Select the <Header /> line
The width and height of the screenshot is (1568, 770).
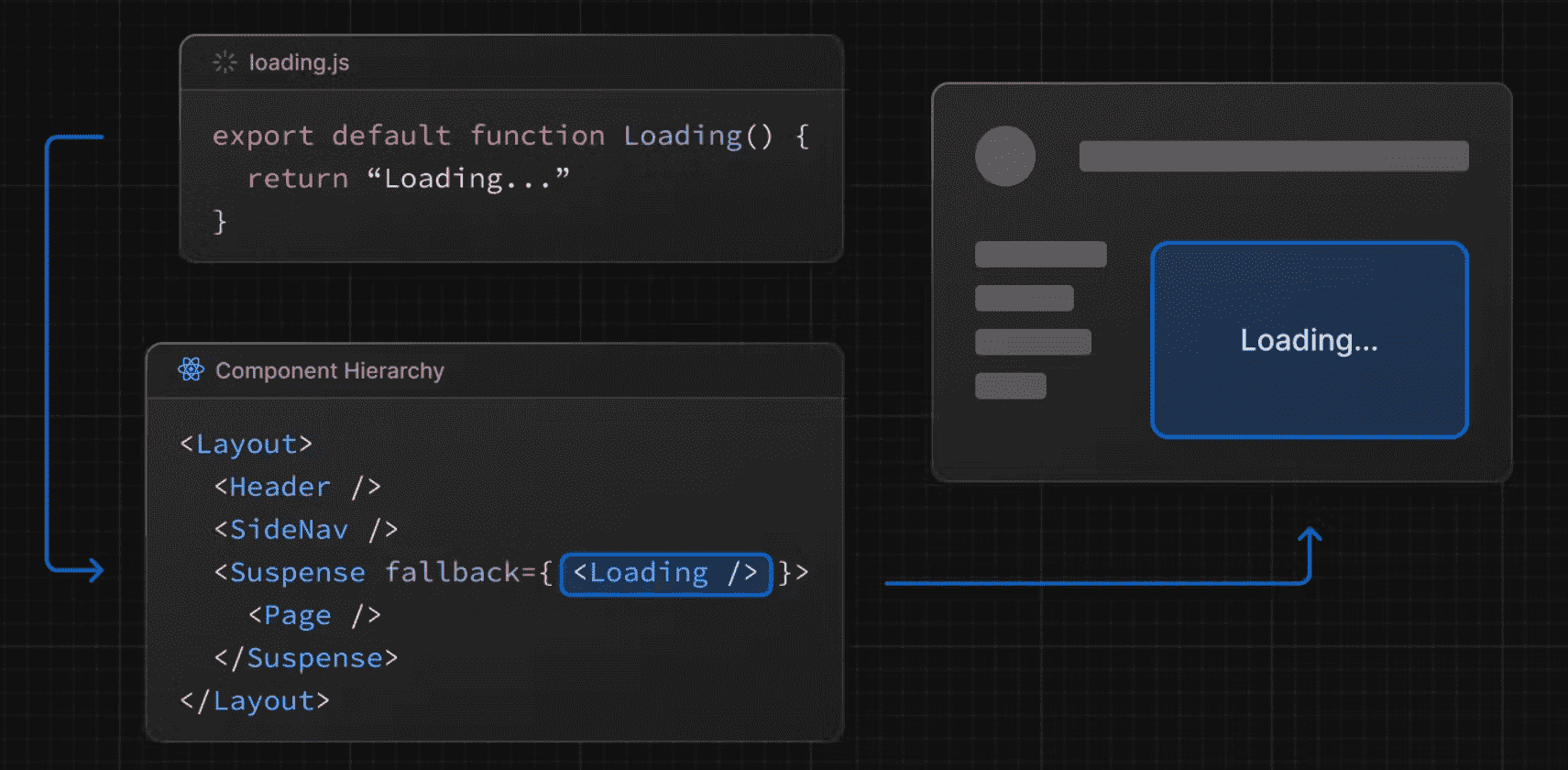pos(297,487)
